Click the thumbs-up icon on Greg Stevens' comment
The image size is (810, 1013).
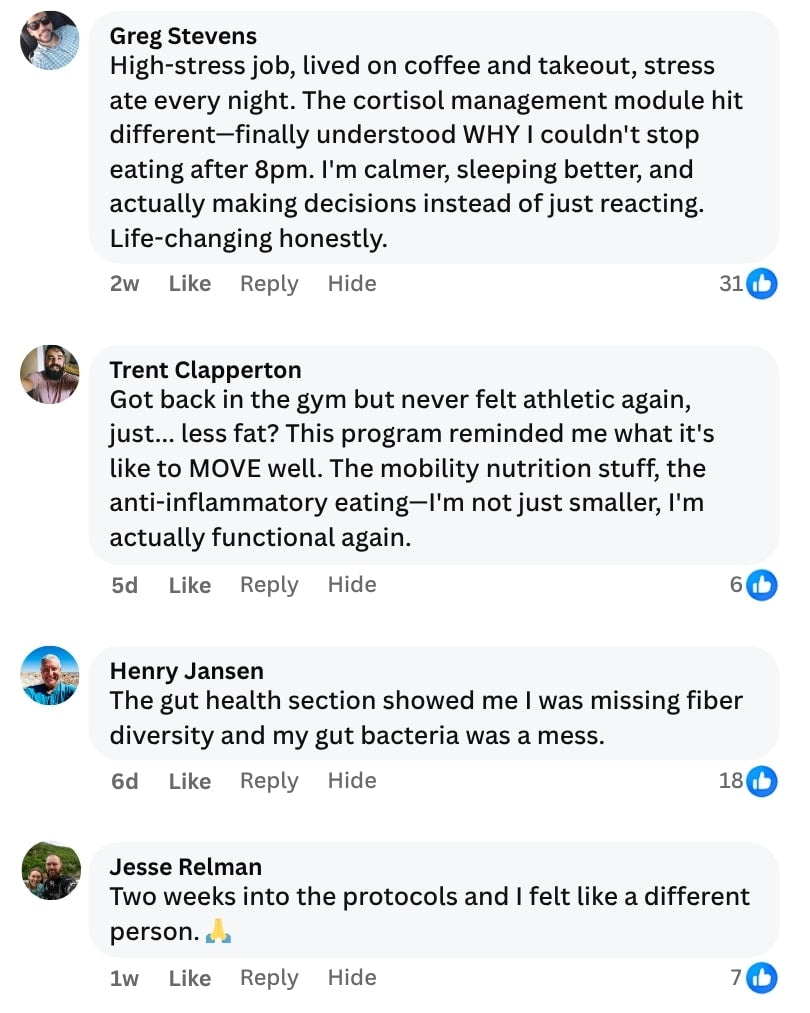[762, 284]
